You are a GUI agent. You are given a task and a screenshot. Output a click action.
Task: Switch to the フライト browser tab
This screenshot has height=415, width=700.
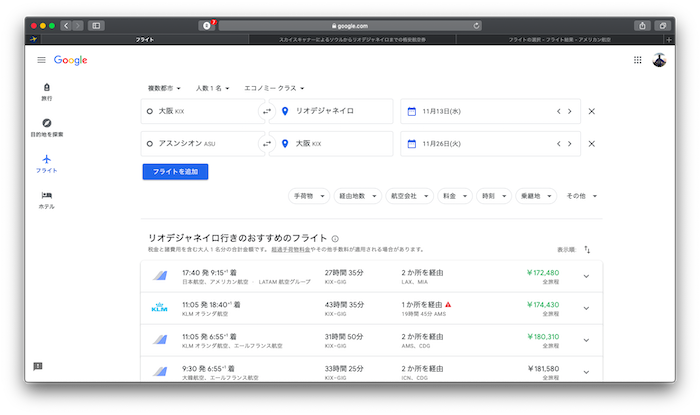[145, 40]
